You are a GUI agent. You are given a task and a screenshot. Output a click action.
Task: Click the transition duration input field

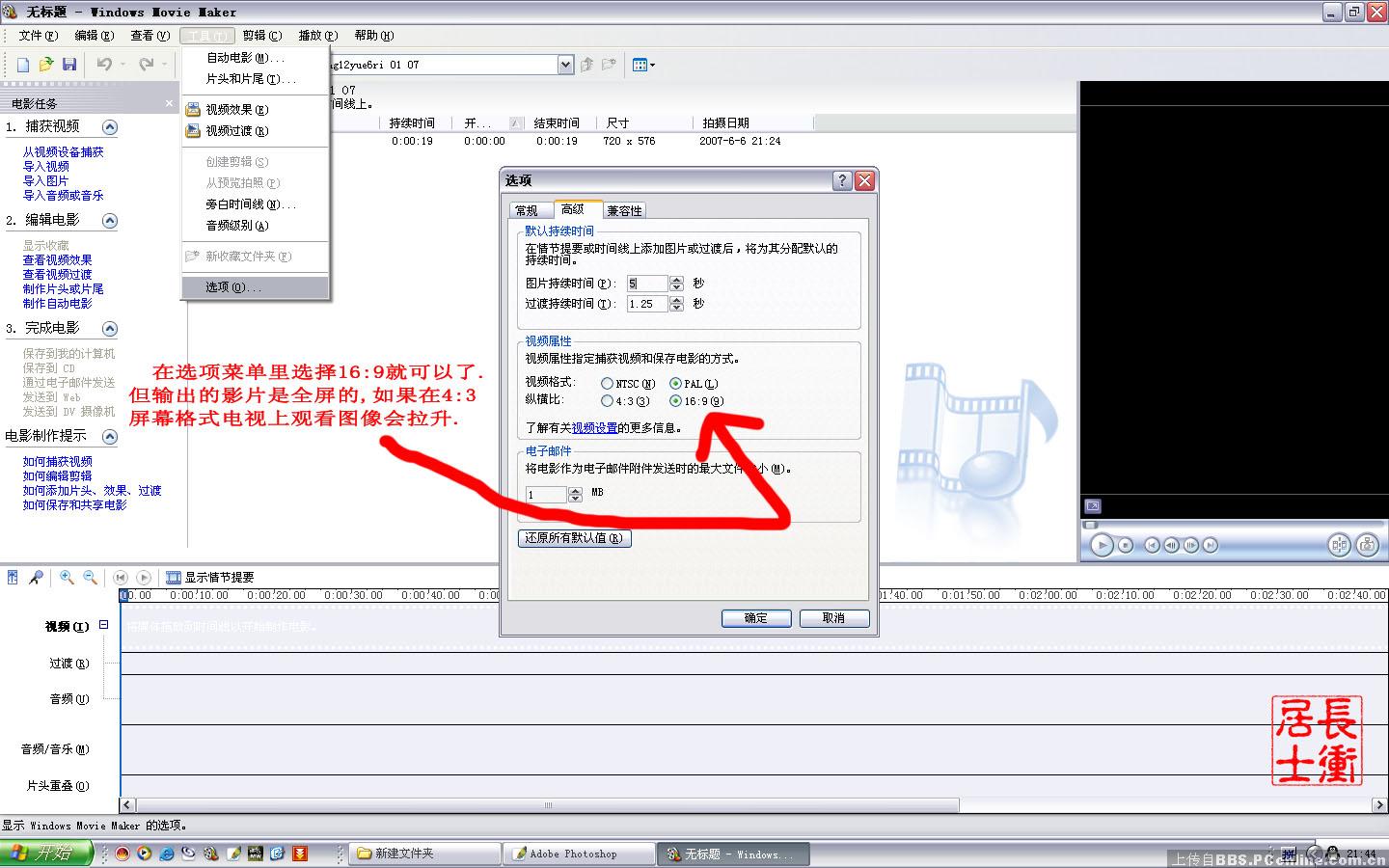(x=647, y=304)
